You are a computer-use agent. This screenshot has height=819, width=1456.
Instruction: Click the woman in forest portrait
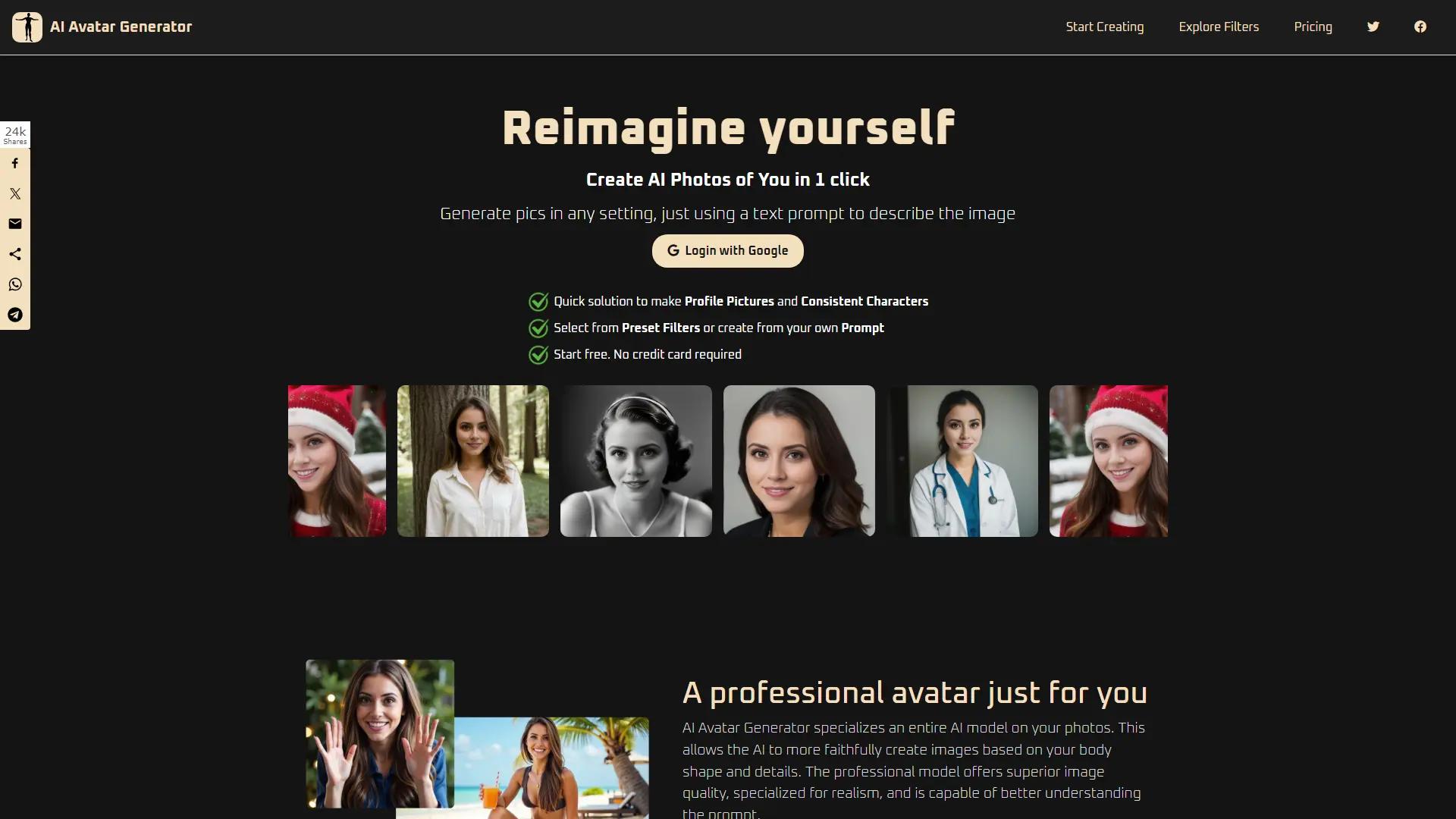coord(472,461)
